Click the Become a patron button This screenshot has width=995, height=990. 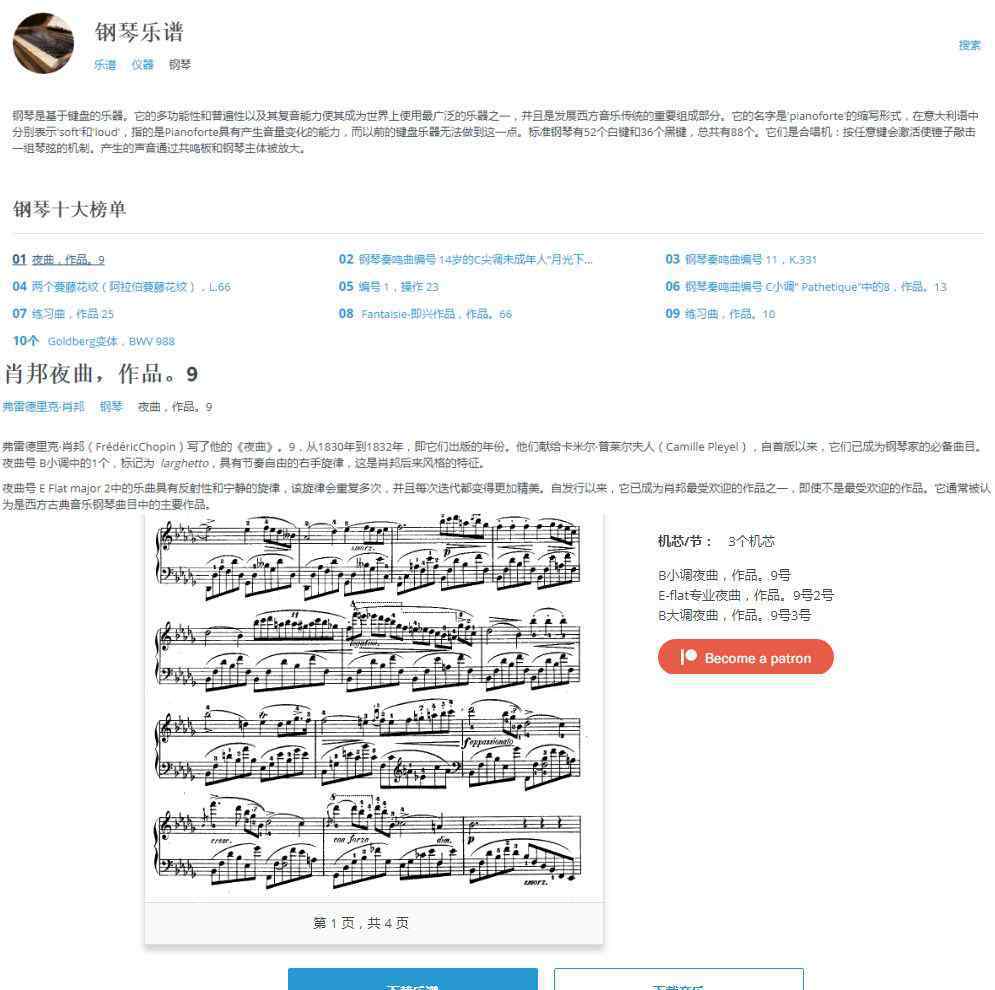[746, 657]
